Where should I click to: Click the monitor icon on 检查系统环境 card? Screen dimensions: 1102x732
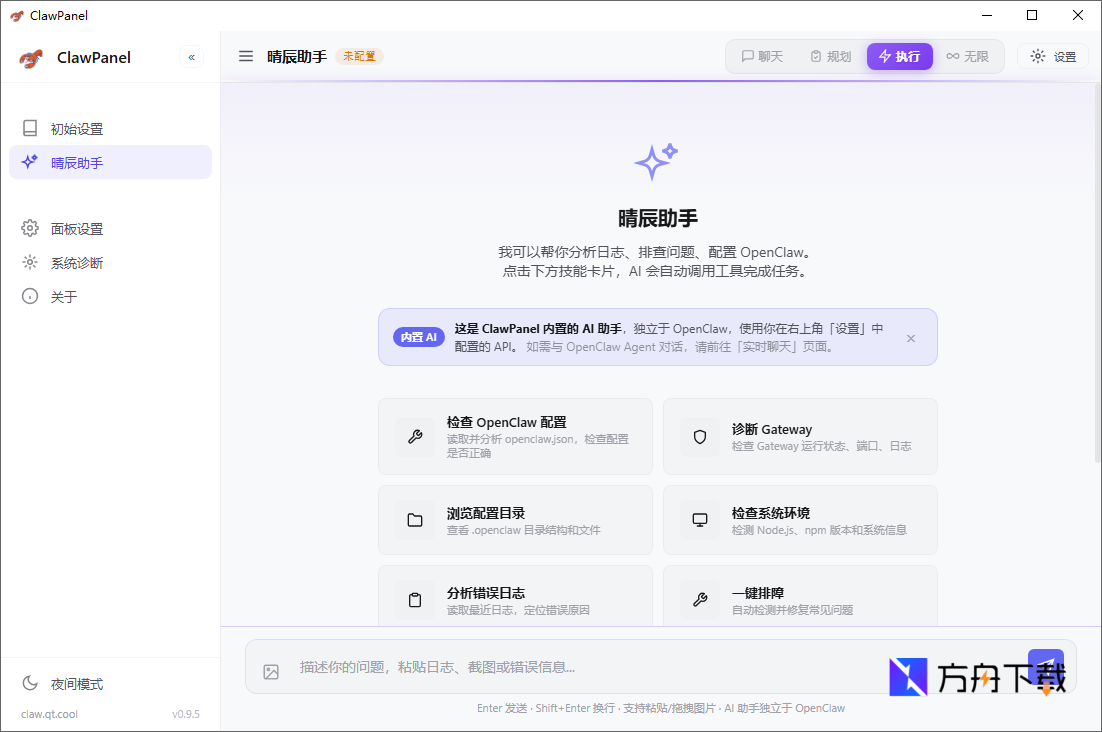point(700,520)
